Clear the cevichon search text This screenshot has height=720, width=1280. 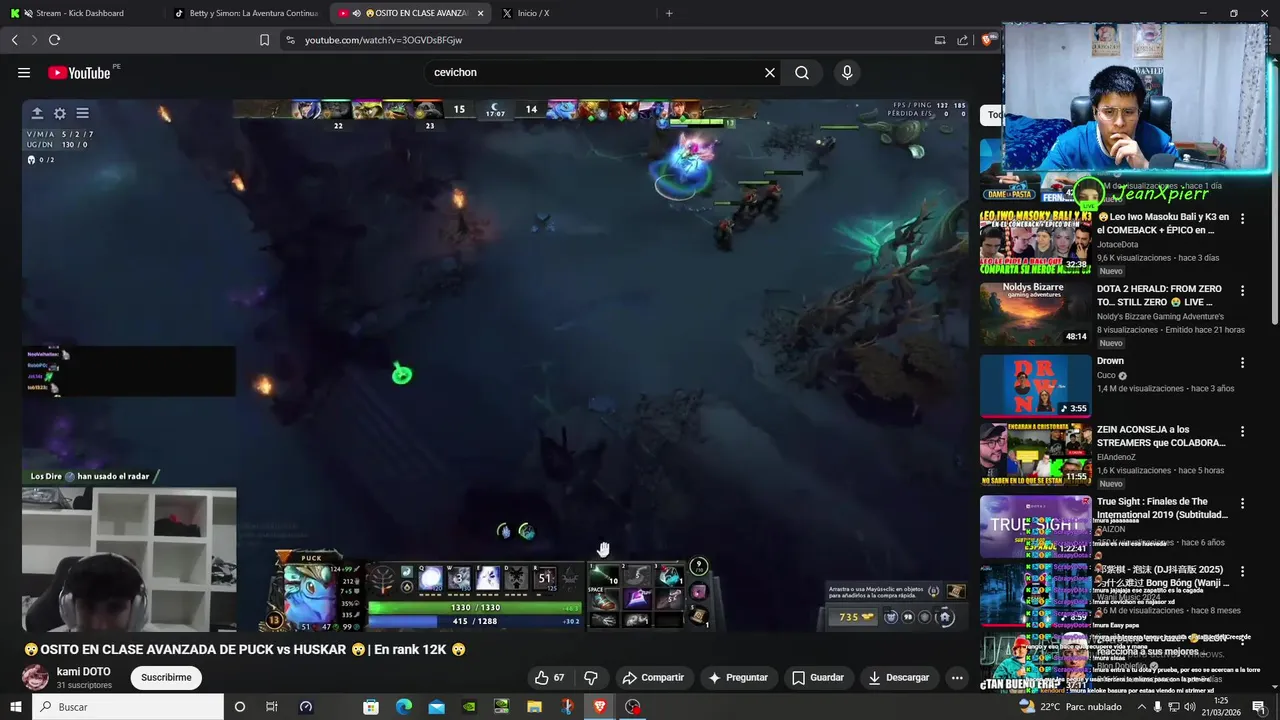(x=770, y=73)
